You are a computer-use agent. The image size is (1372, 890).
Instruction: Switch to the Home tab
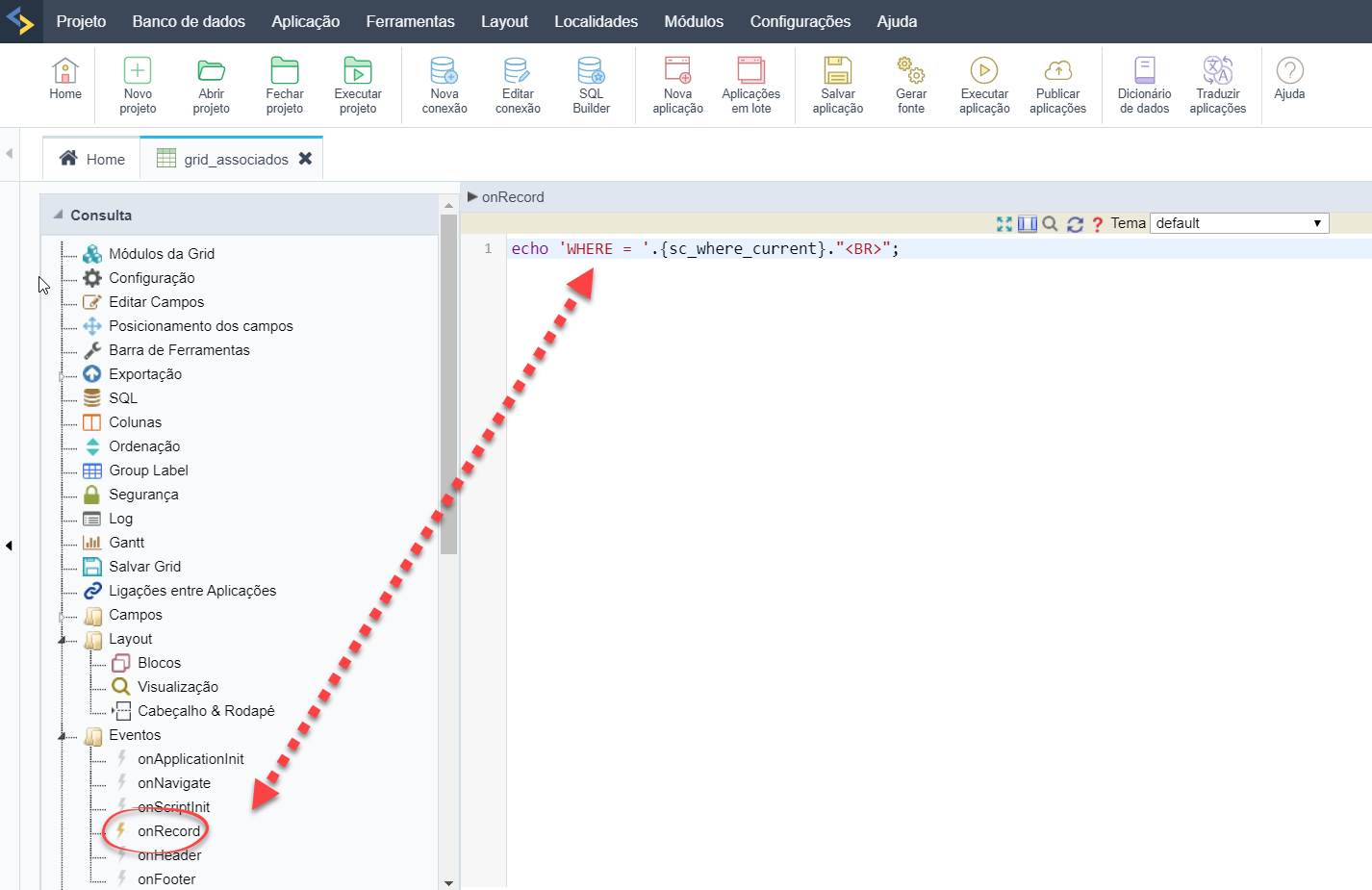92,159
